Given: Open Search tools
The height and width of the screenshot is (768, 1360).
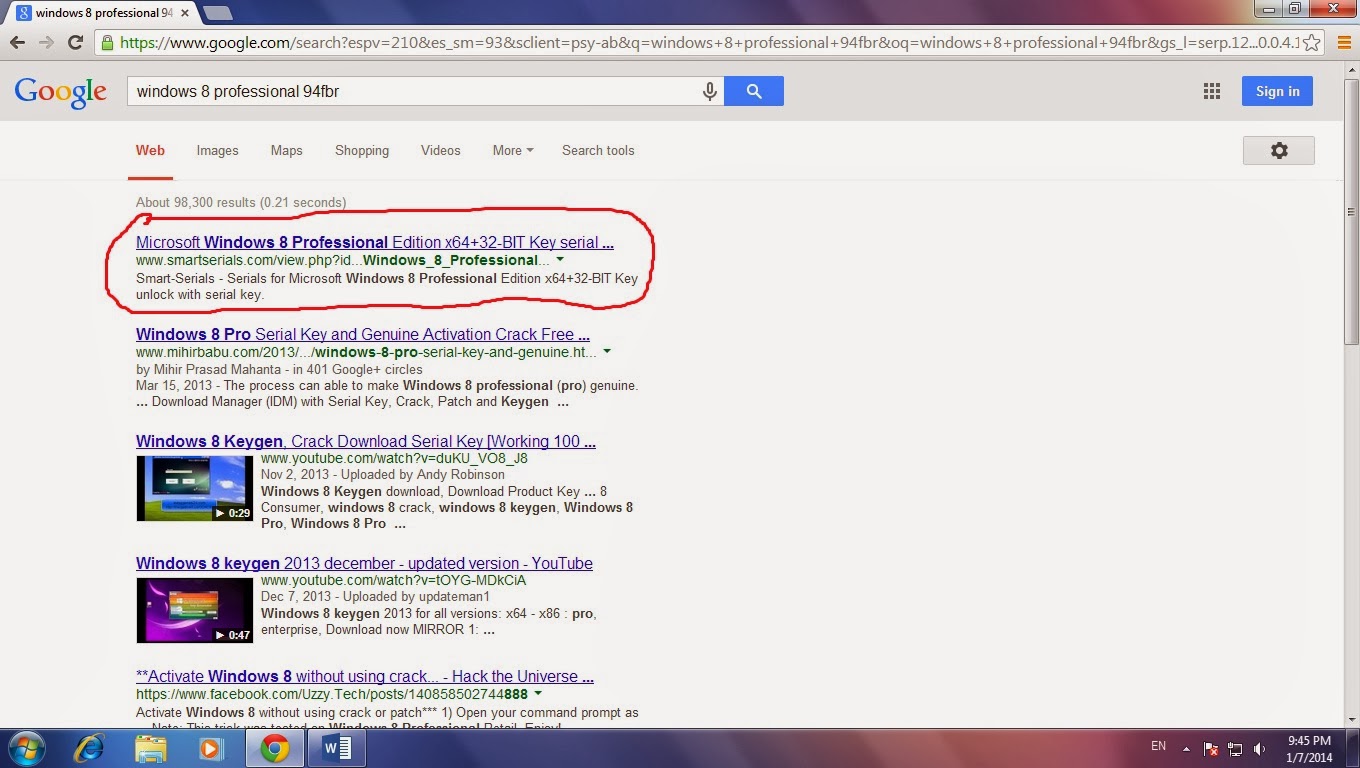Looking at the screenshot, I should [598, 150].
